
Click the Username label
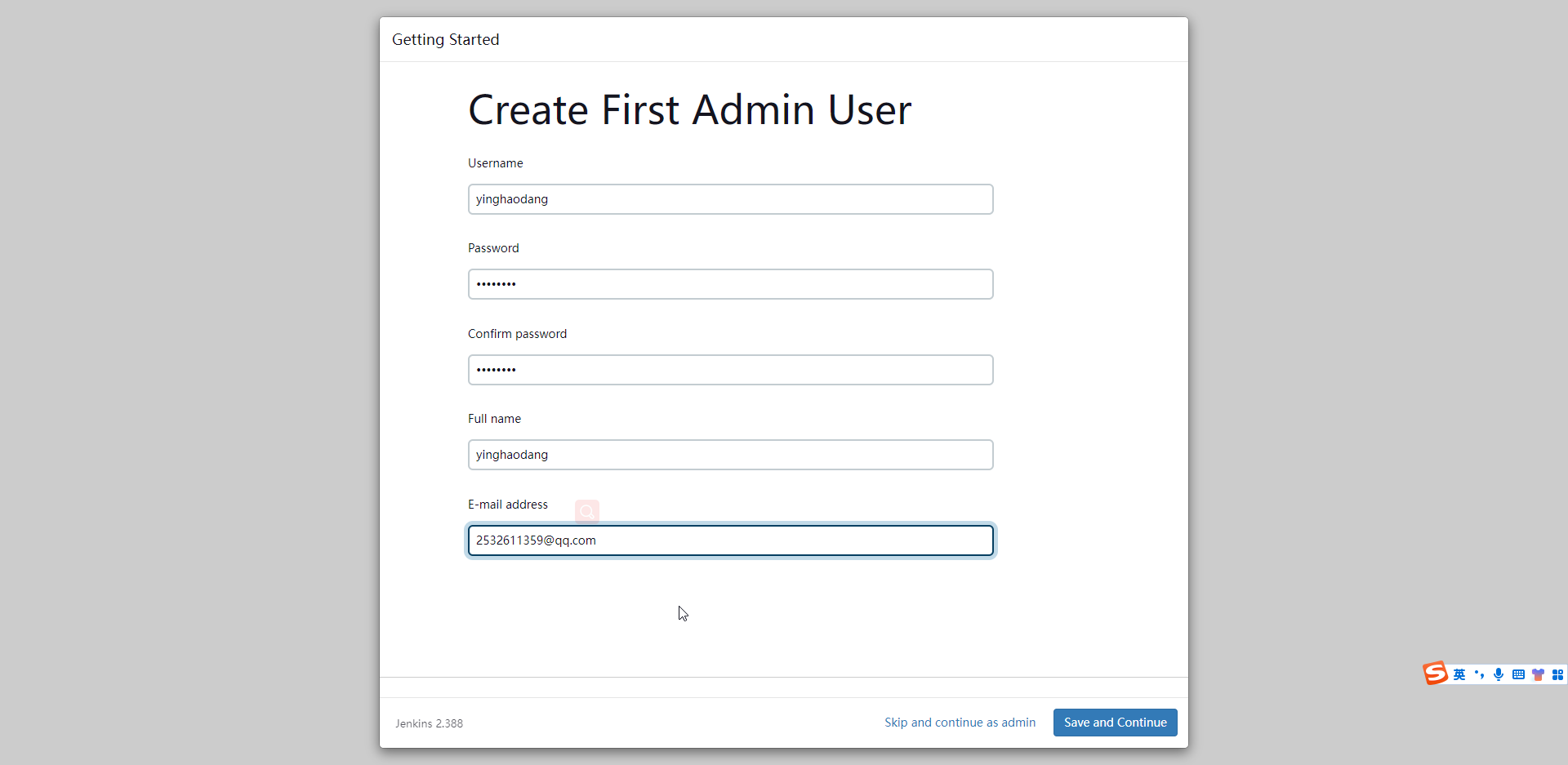pyautogui.click(x=495, y=163)
